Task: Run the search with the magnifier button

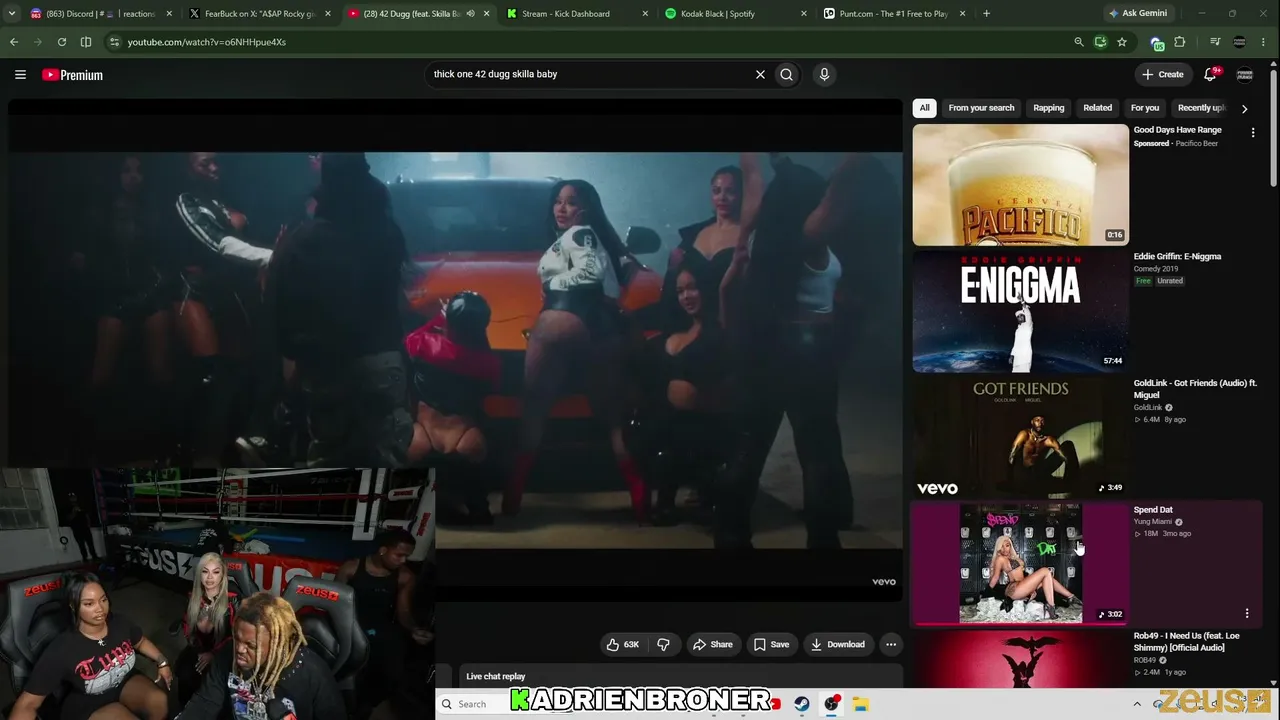Action: tap(787, 74)
